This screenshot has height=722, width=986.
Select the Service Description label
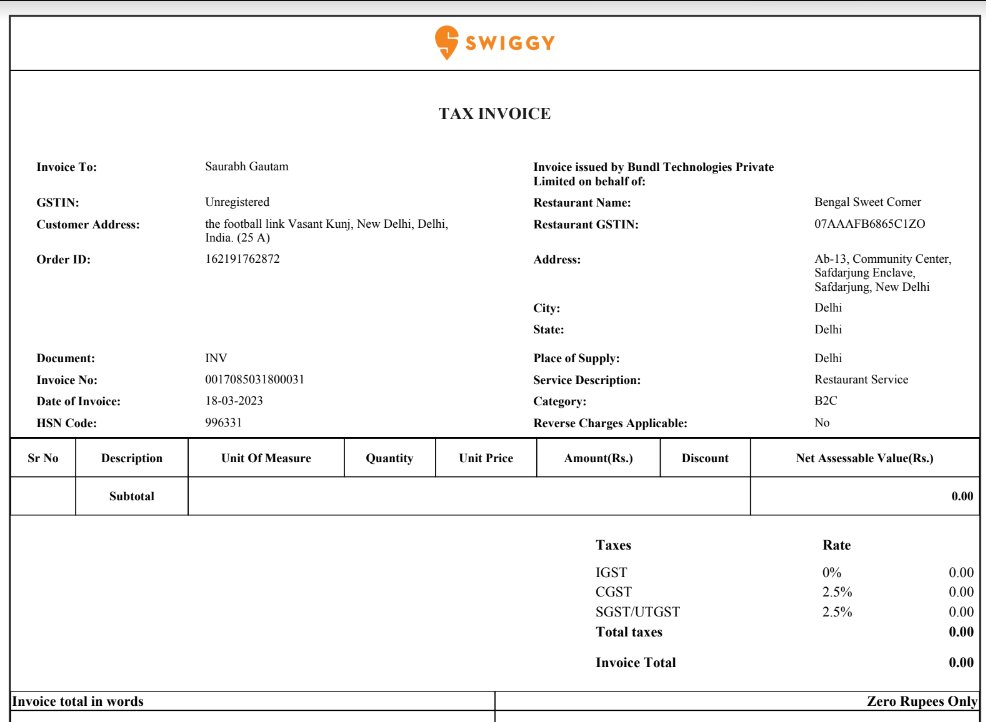(x=587, y=380)
